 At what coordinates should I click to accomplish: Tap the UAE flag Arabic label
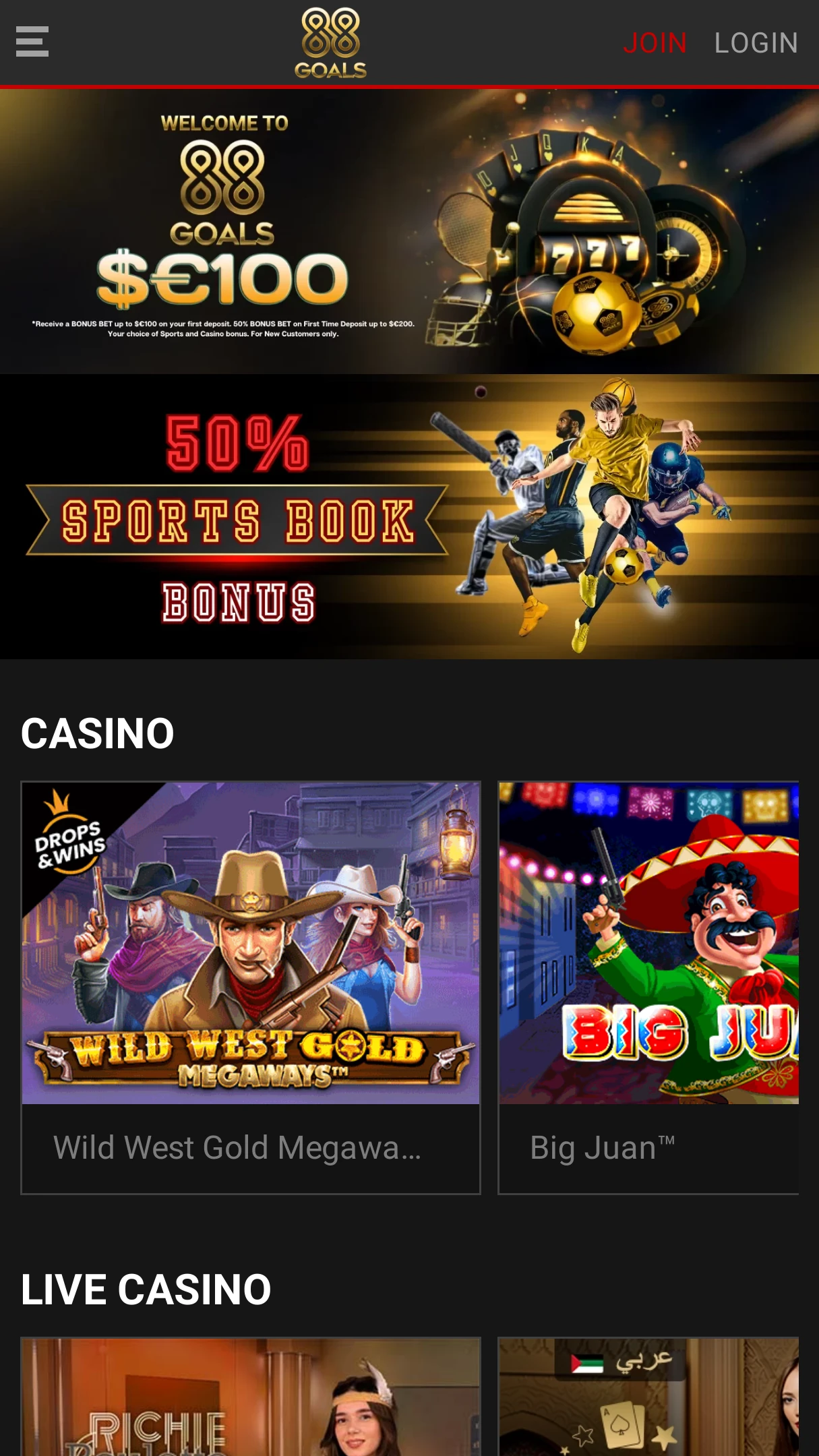coord(621,1361)
